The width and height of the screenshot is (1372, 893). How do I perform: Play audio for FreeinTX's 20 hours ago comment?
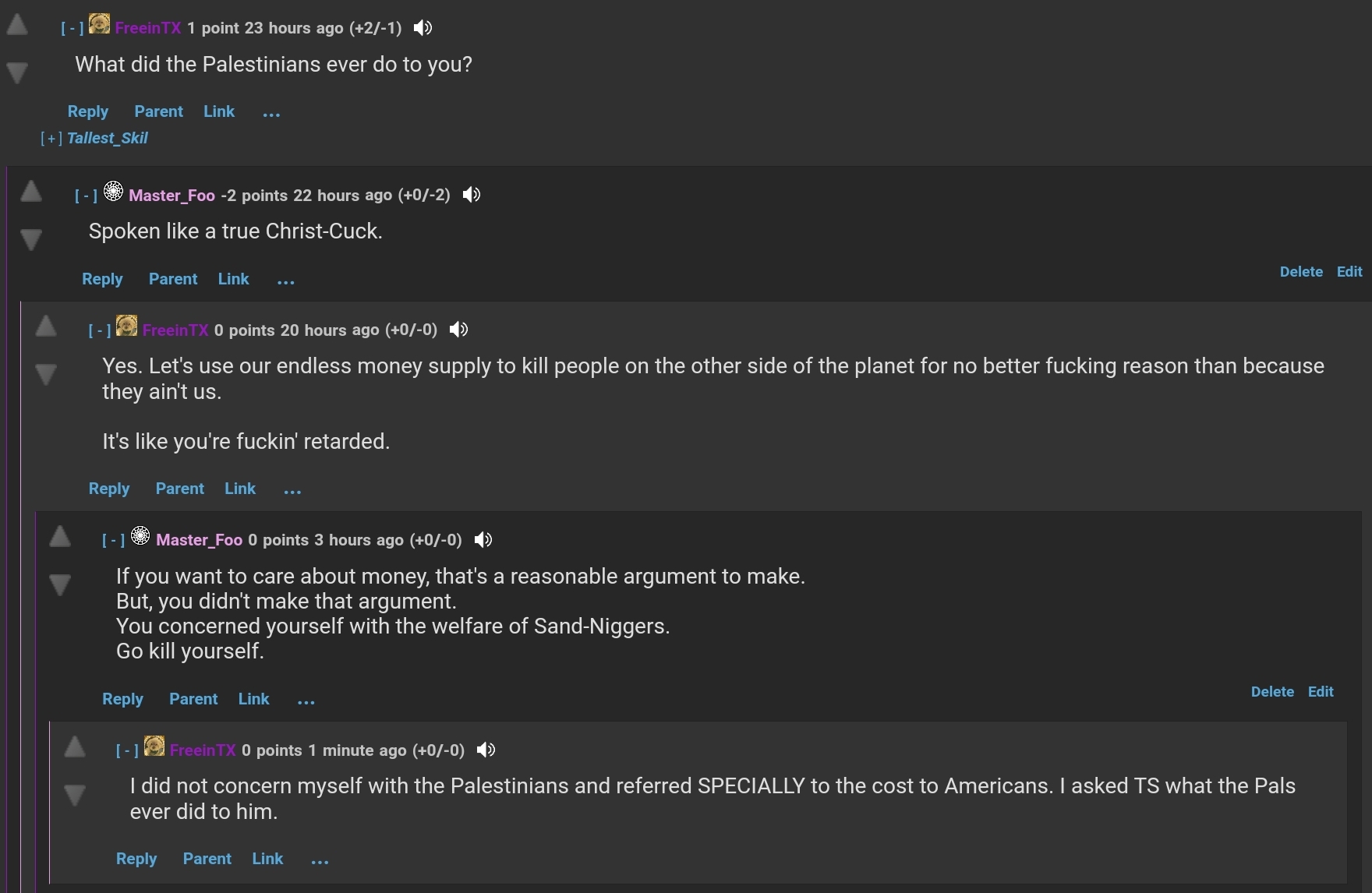(458, 330)
